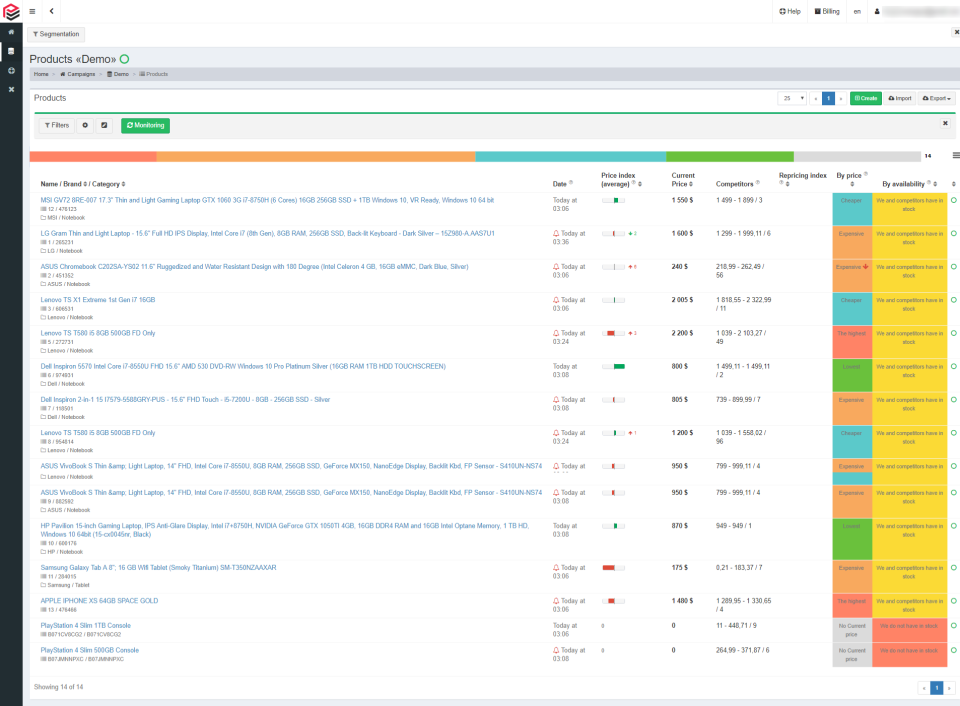Image resolution: width=960 pixels, height=706 pixels.
Task: Click the red segment of distribution bar
Action: [x=93, y=157]
